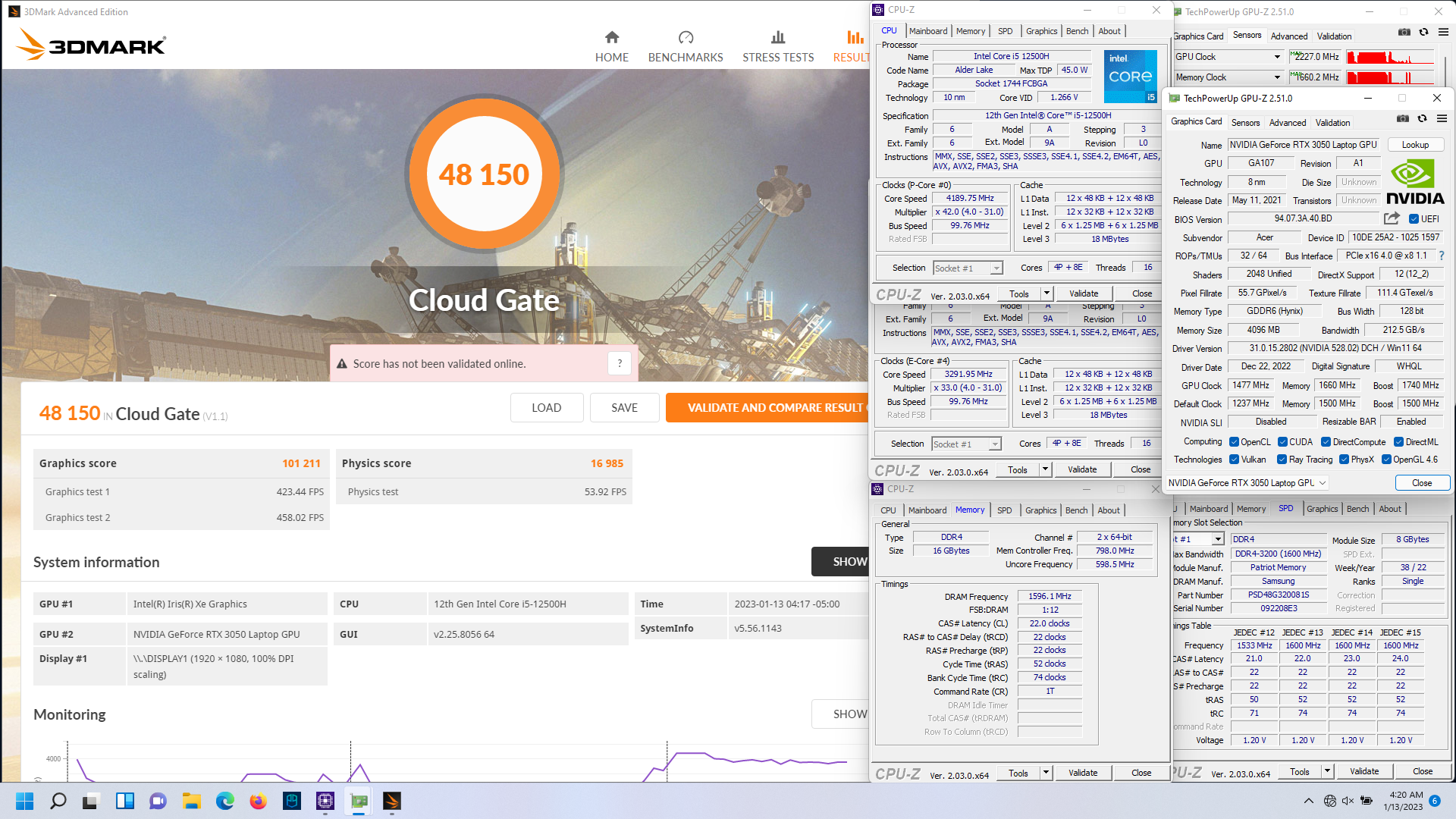Open the hamburger menu in GPU-Z Sensors window
1456x819 pixels.
(x=1443, y=33)
